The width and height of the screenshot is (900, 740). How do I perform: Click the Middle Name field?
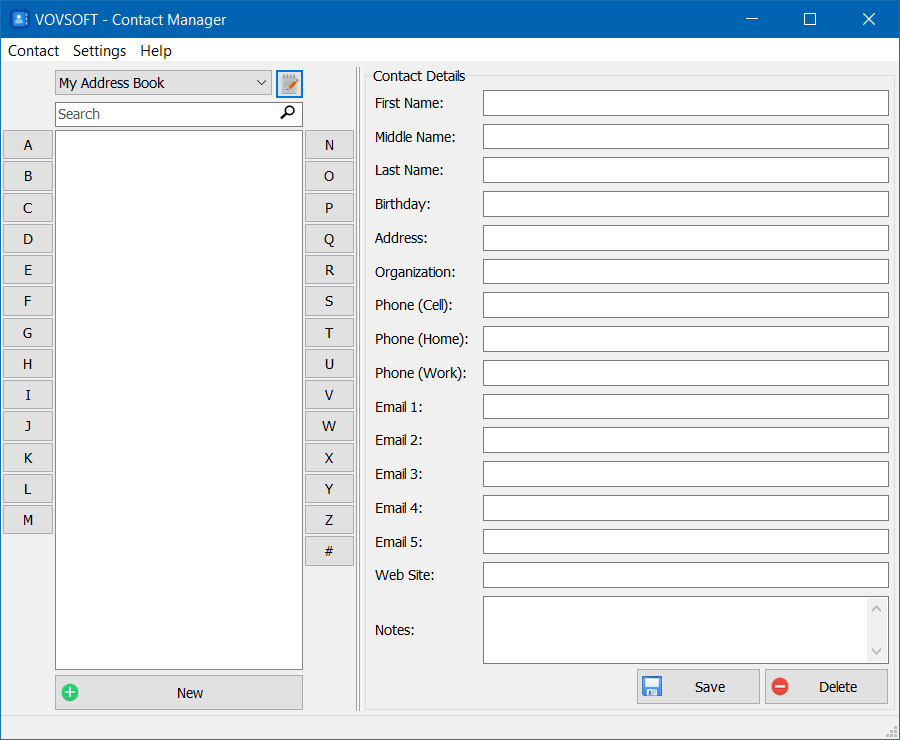[x=685, y=137]
